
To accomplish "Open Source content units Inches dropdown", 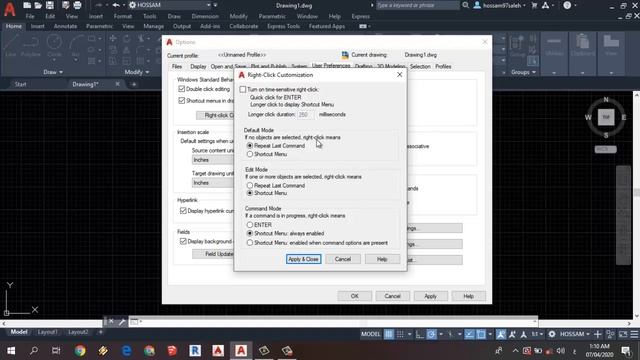I will (212, 160).
